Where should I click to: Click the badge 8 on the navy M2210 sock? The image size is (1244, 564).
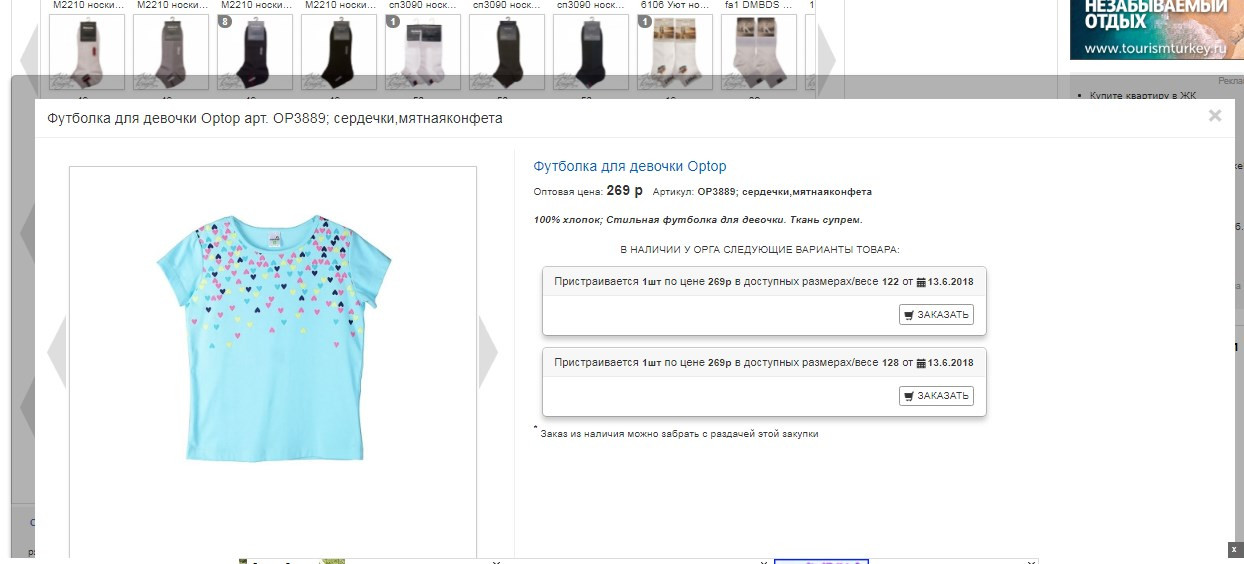(225, 21)
